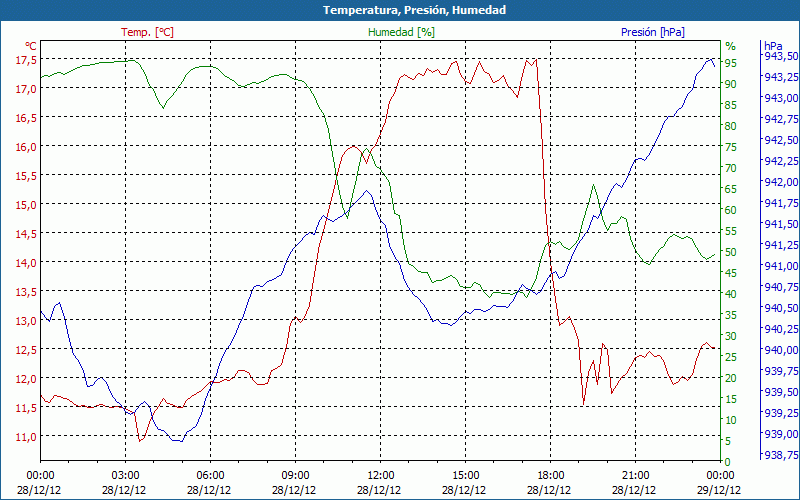This screenshot has width=800, height=500.
Task: Click the '09:00' time axis label
Action: click(x=295, y=476)
